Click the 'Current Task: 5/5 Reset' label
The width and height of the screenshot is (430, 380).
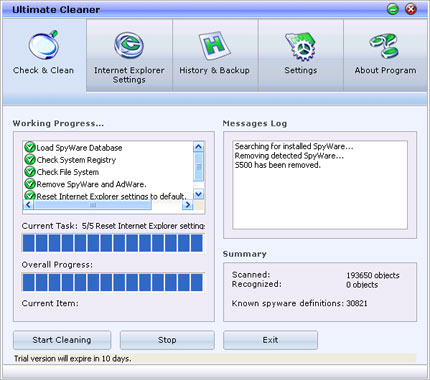pos(113,226)
